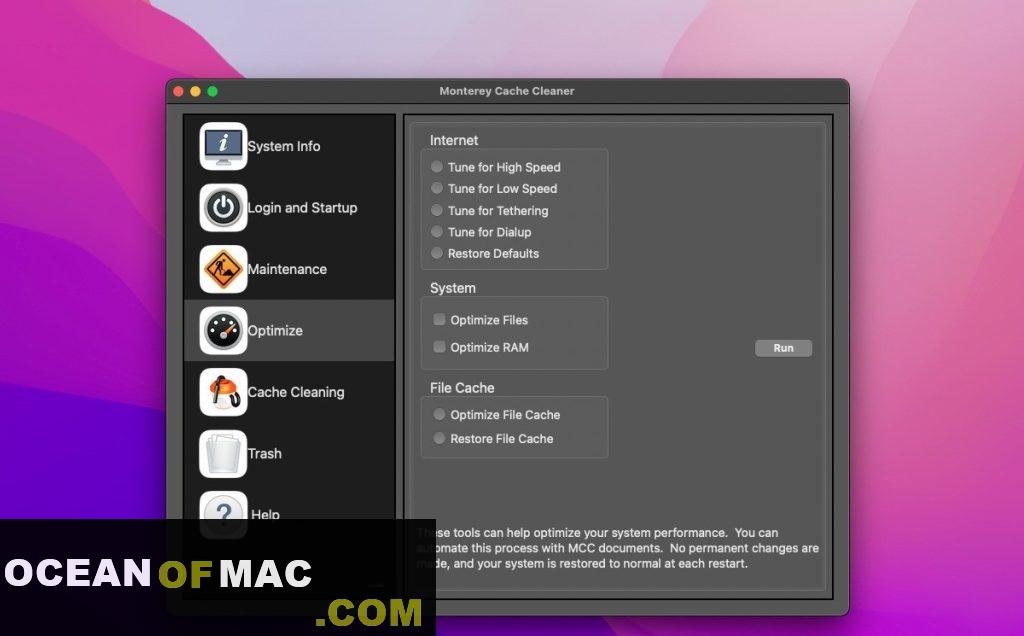Click the "System" group heading
This screenshot has width=1024, height=636.
pos(453,288)
